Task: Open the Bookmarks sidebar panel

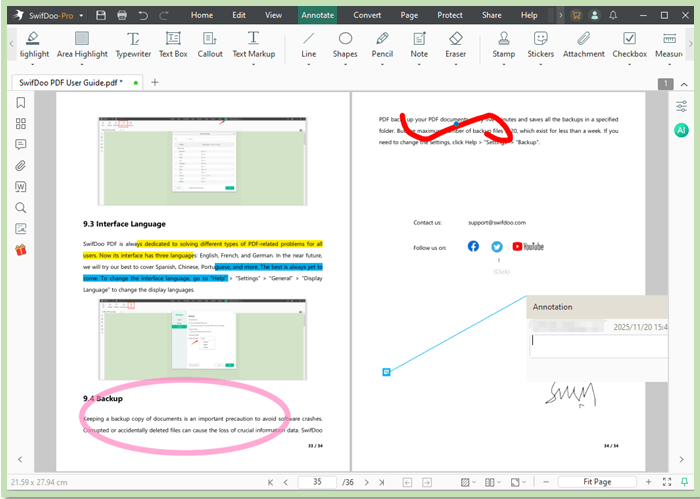Action: tap(21, 103)
